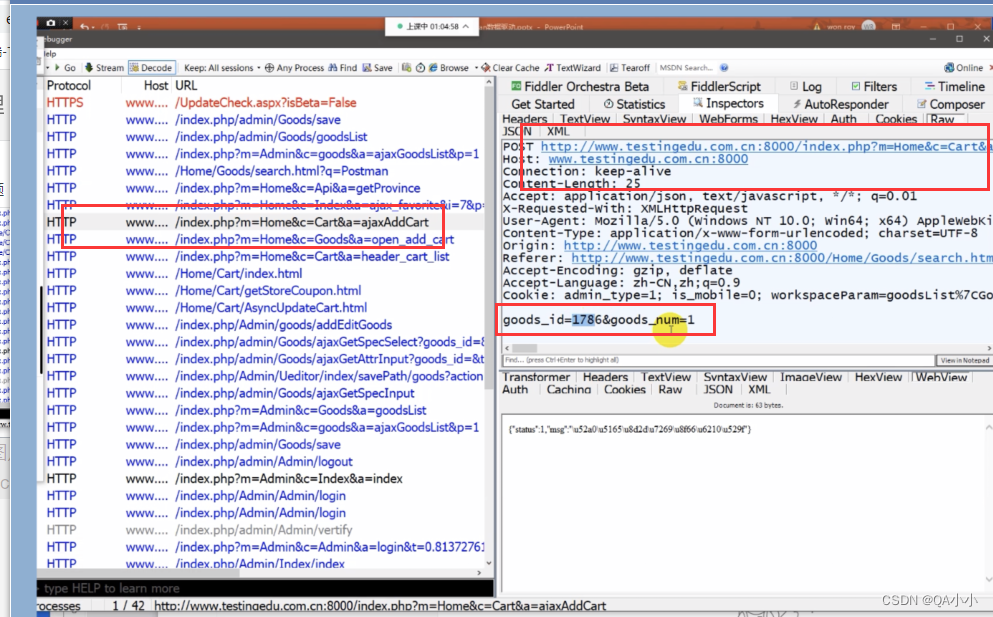The width and height of the screenshot is (993, 617).
Task: Click the Referer header link
Action: 781,258
